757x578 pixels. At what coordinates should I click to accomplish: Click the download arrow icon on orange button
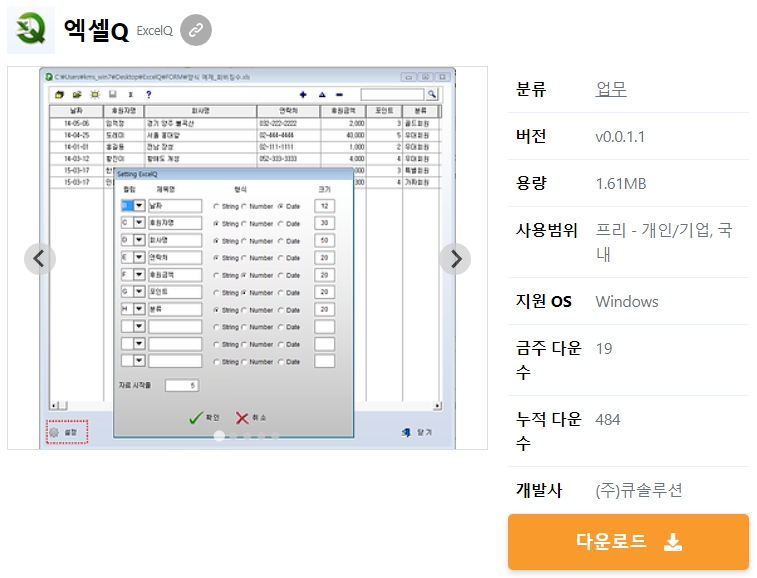coord(673,542)
